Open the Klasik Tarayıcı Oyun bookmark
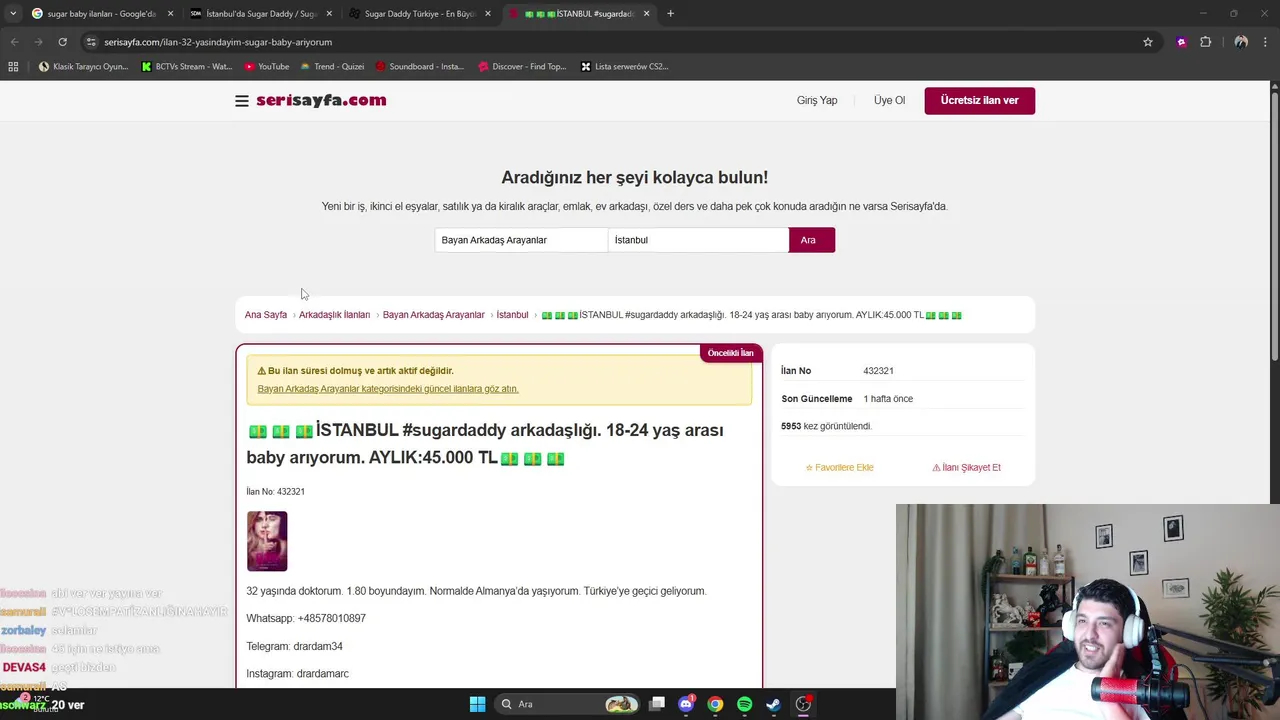This screenshot has height=720, width=1280. tap(83, 67)
